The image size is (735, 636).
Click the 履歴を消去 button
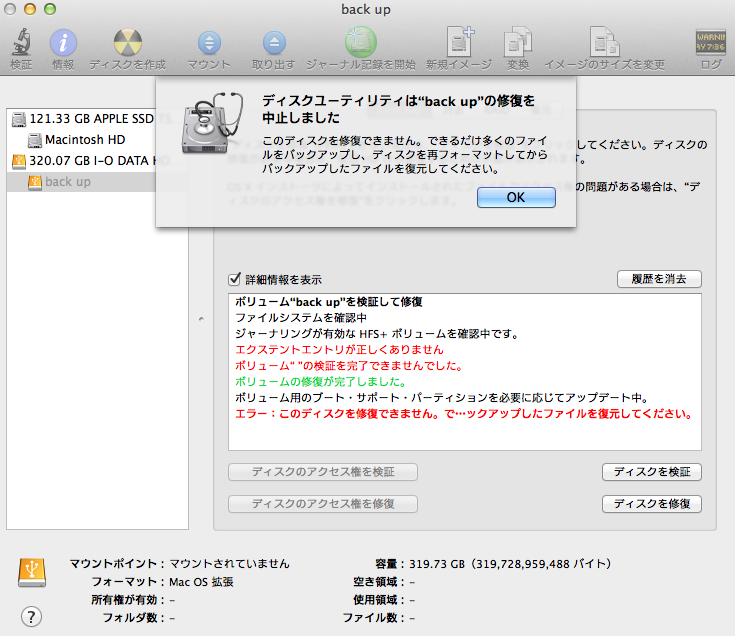(x=659, y=279)
